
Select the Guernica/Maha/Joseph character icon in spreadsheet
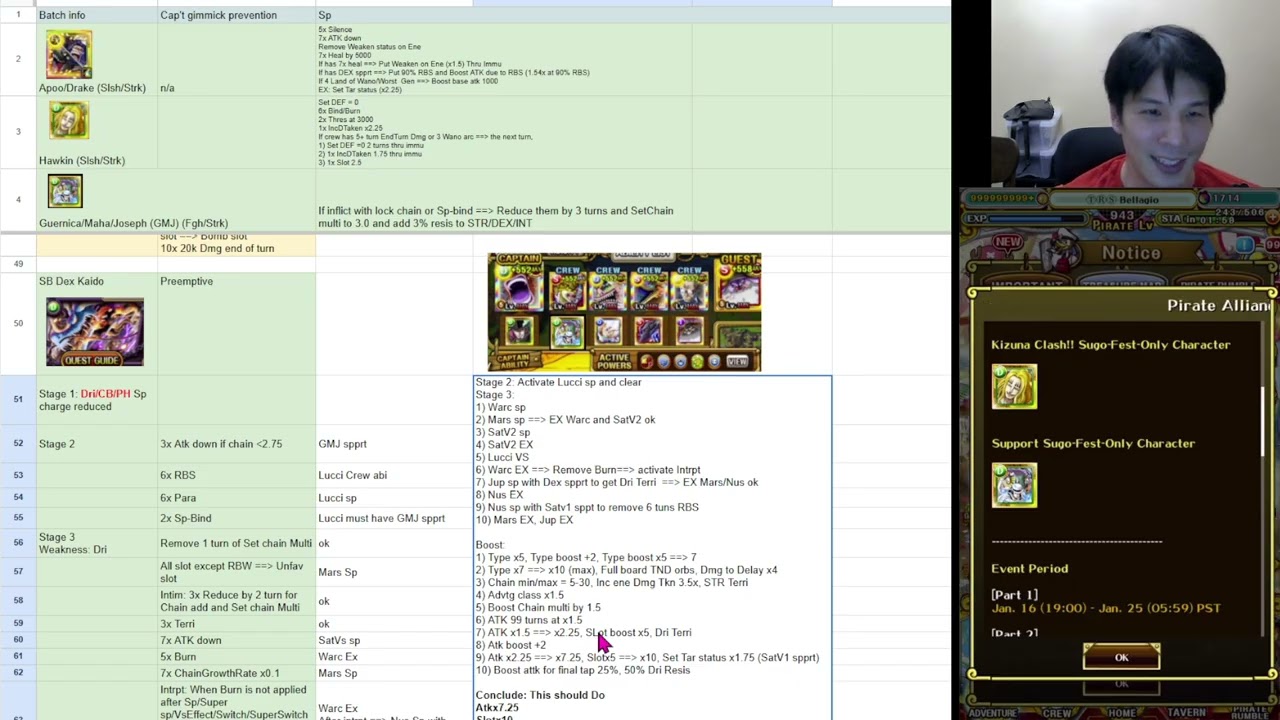[65, 191]
